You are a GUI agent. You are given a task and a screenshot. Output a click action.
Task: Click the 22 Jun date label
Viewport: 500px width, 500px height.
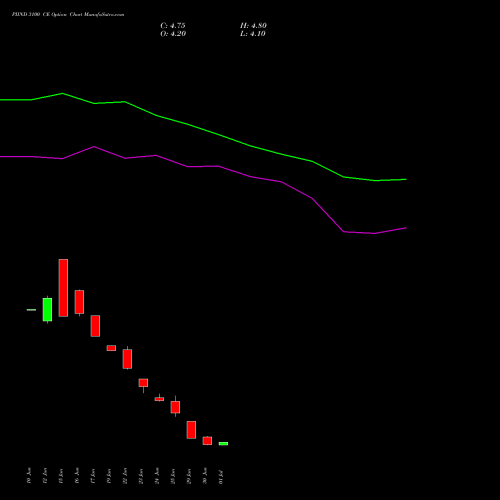(125, 476)
